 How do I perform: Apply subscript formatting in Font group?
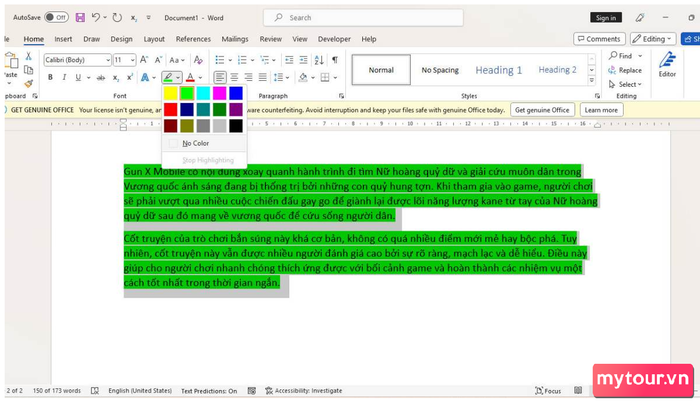(116, 78)
